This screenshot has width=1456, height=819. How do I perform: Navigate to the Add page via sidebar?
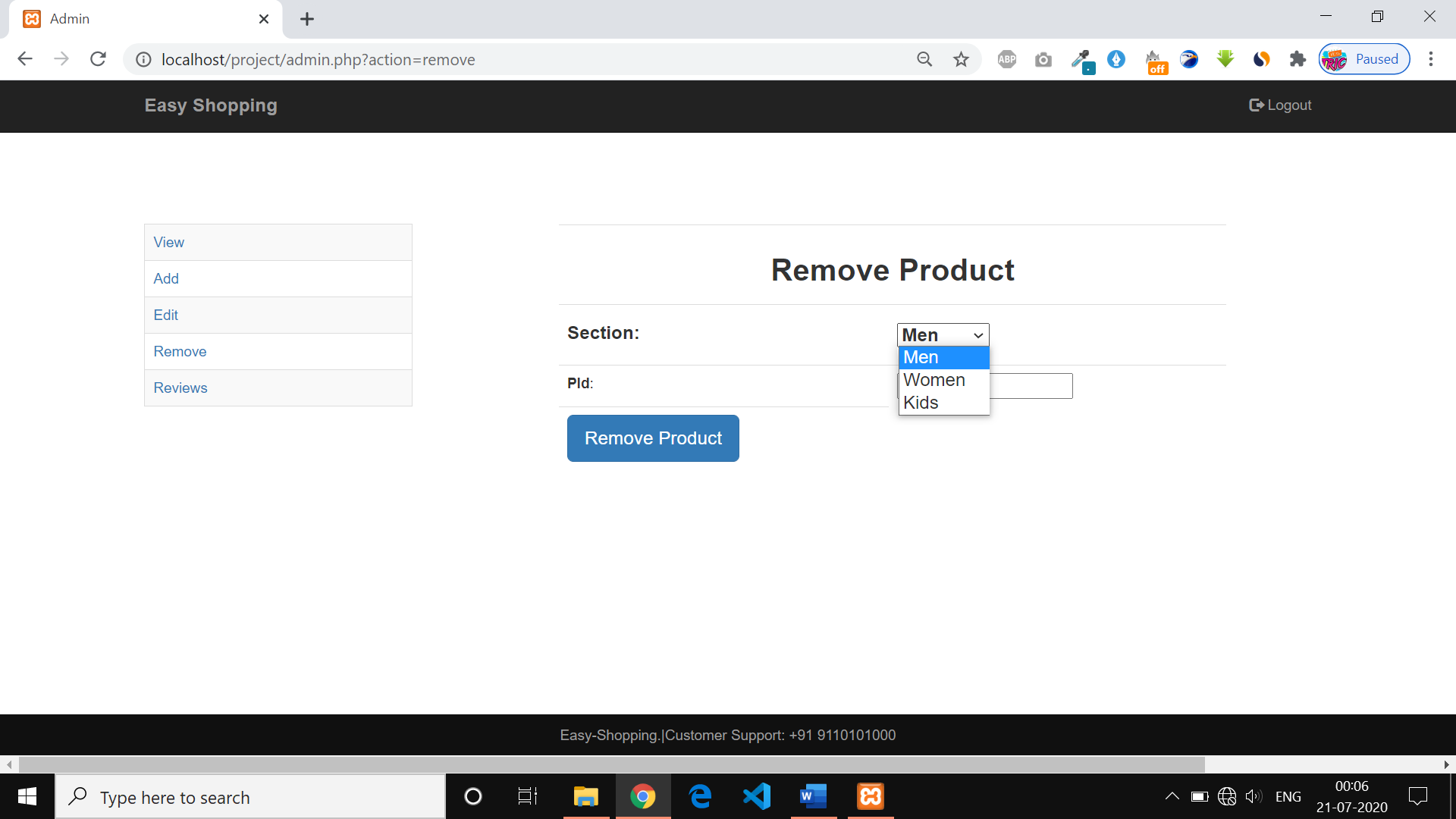[165, 278]
